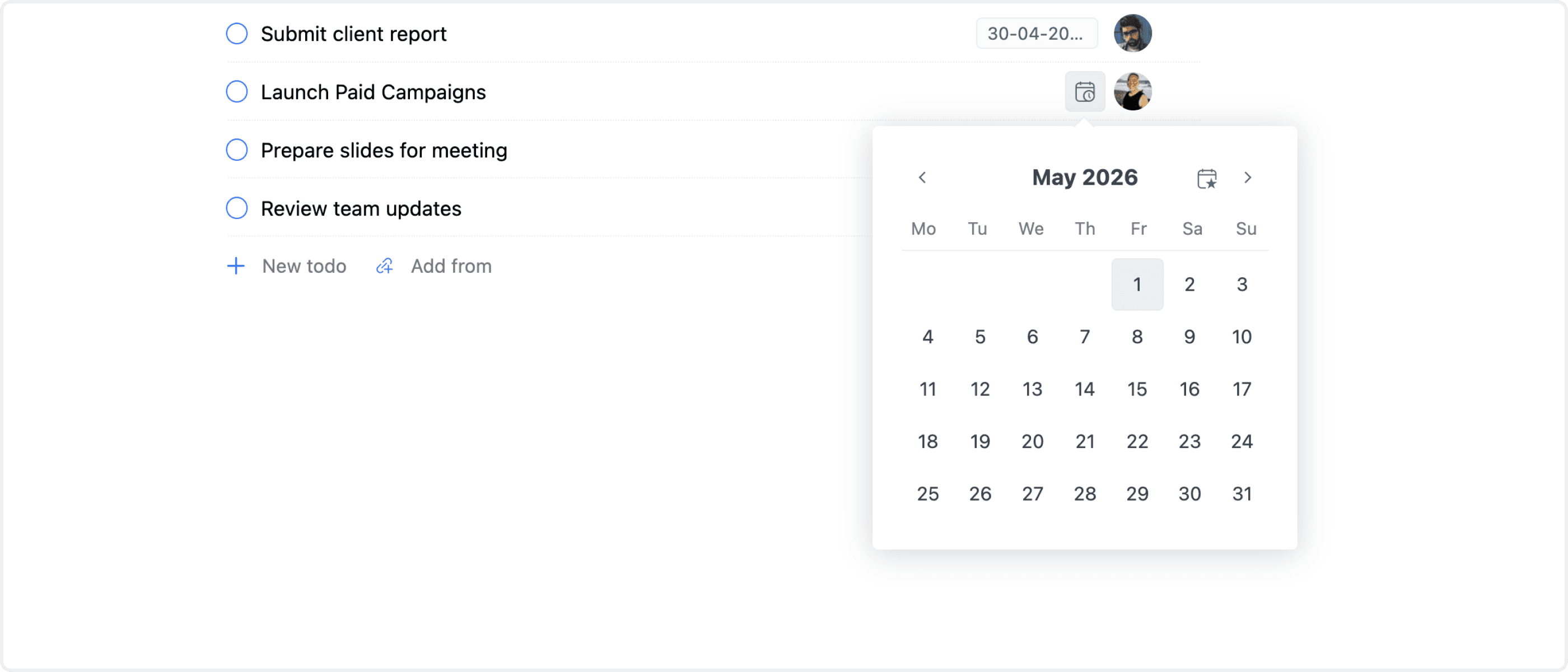Expand the date field on Submit client report
Image resolution: width=1568 pixels, height=672 pixels.
click(1036, 34)
